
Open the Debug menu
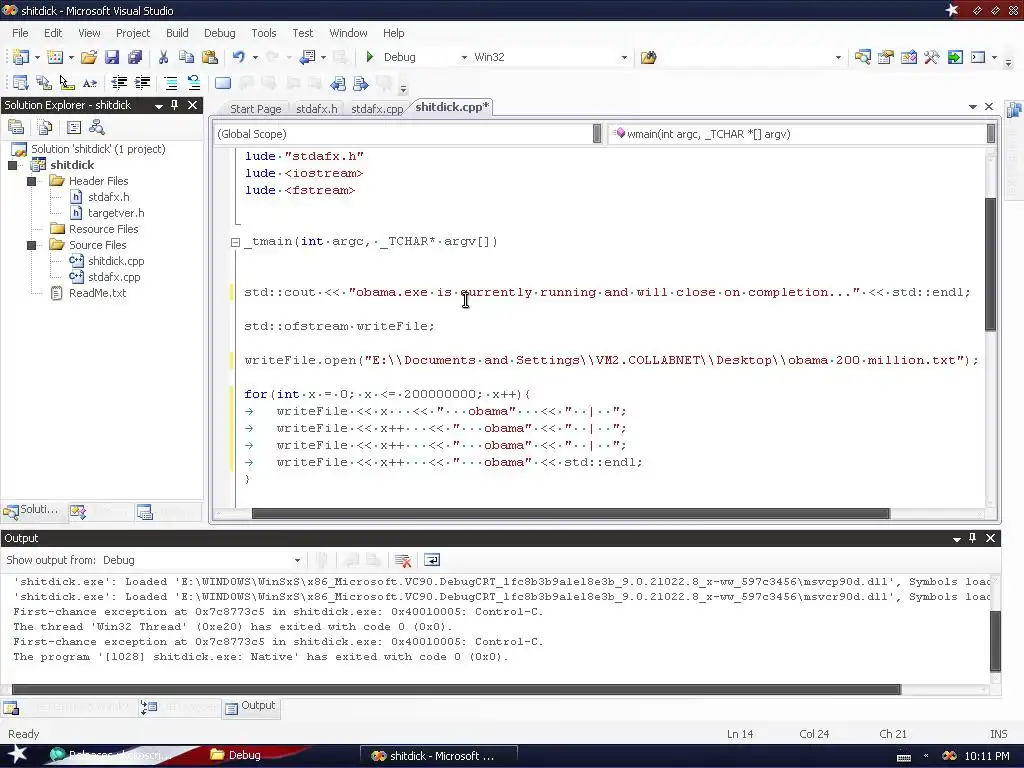point(219,33)
